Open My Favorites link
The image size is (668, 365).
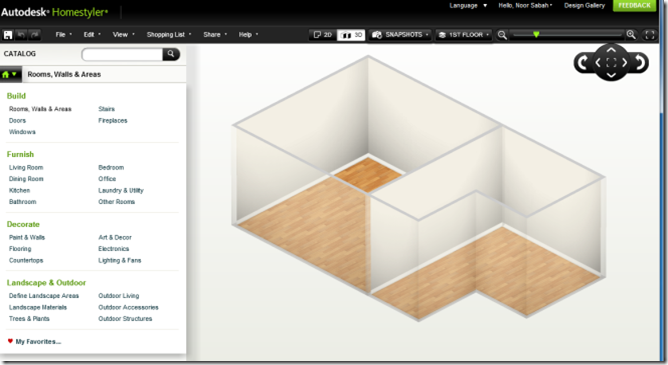pos(38,342)
